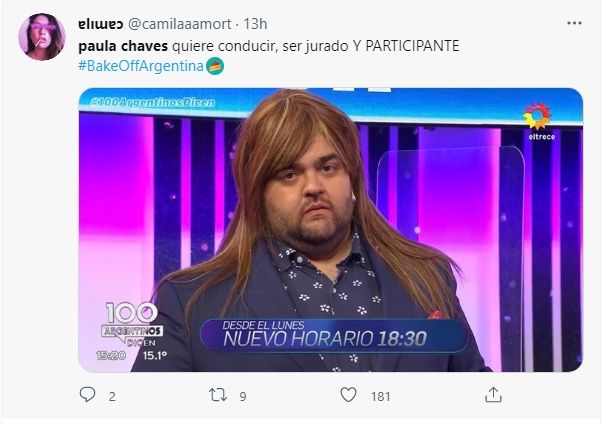Click the eltrece channel logo in image
Viewport: 602px width, 426px height.
pos(539,121)
